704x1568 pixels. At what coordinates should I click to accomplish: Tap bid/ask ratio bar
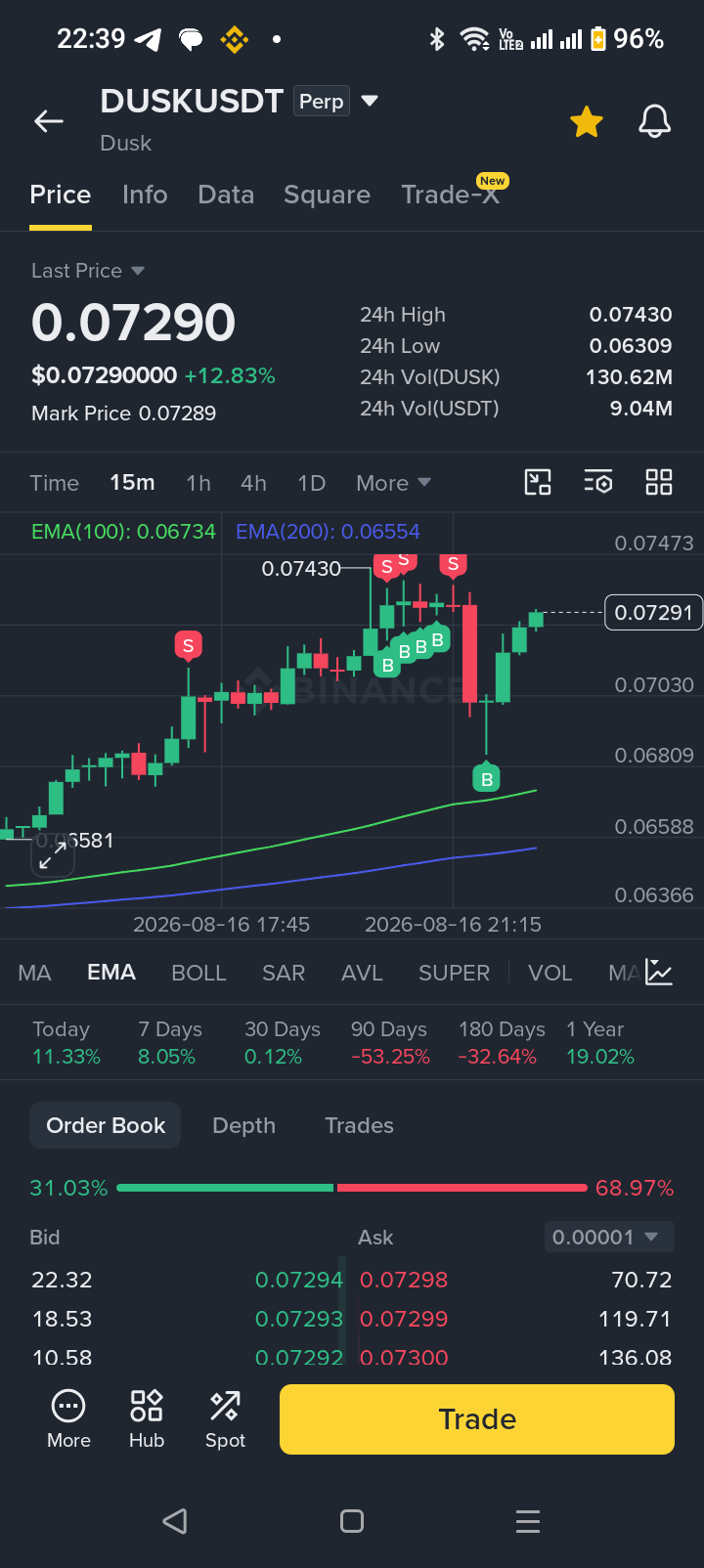tap(352, 1188)
